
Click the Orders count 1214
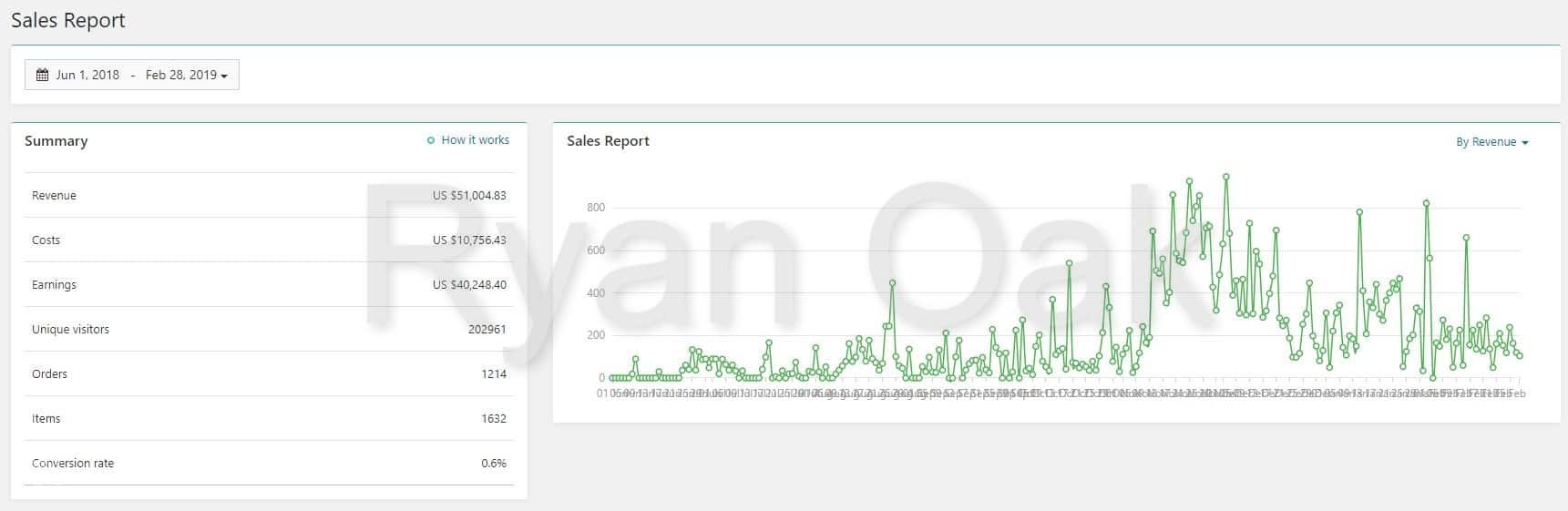pyautogui.click(x=494, y=373)
